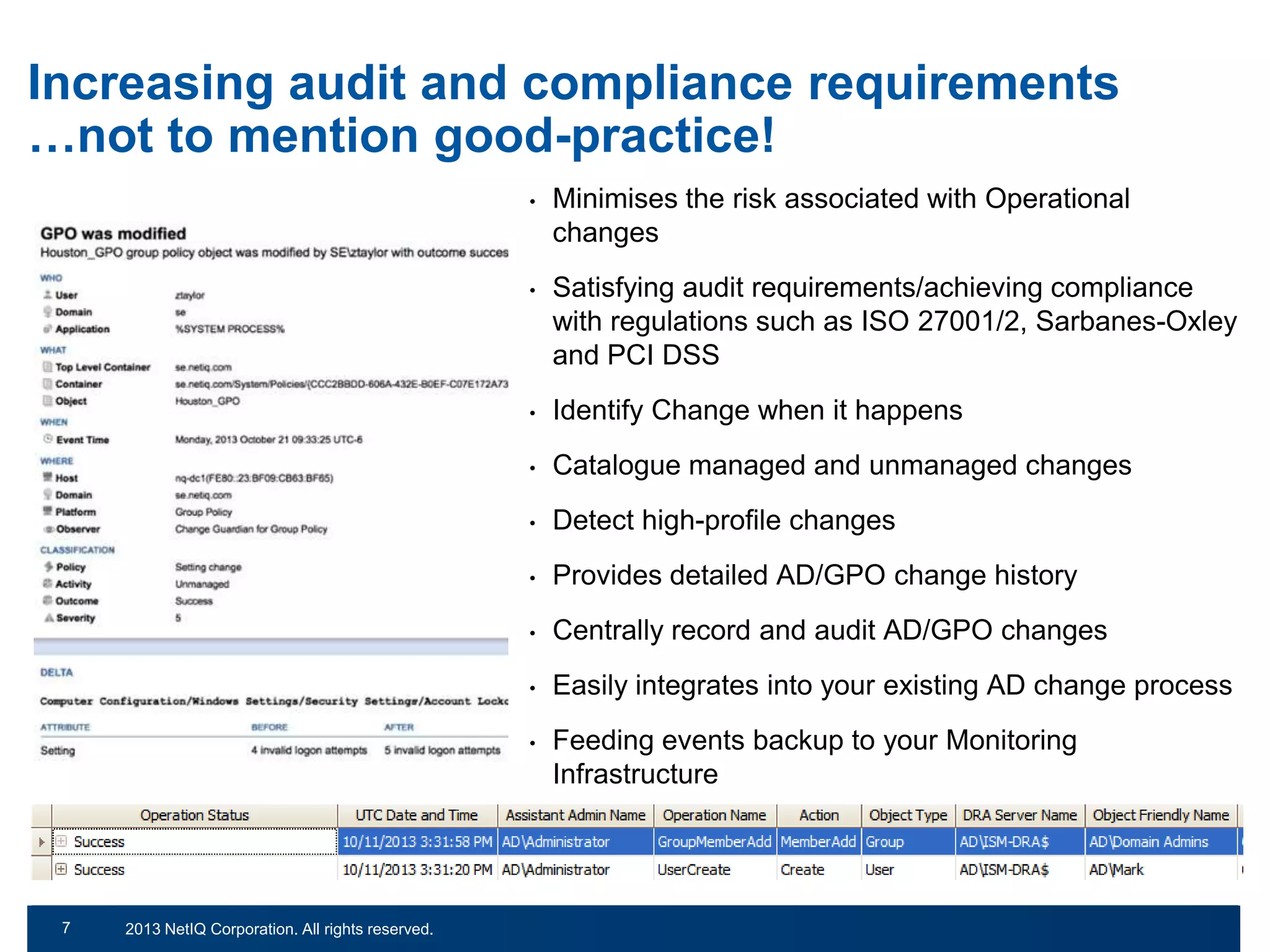Click the Platform icon under WHERE
The height and width of the screenshot is (952, 1270).
47,511
